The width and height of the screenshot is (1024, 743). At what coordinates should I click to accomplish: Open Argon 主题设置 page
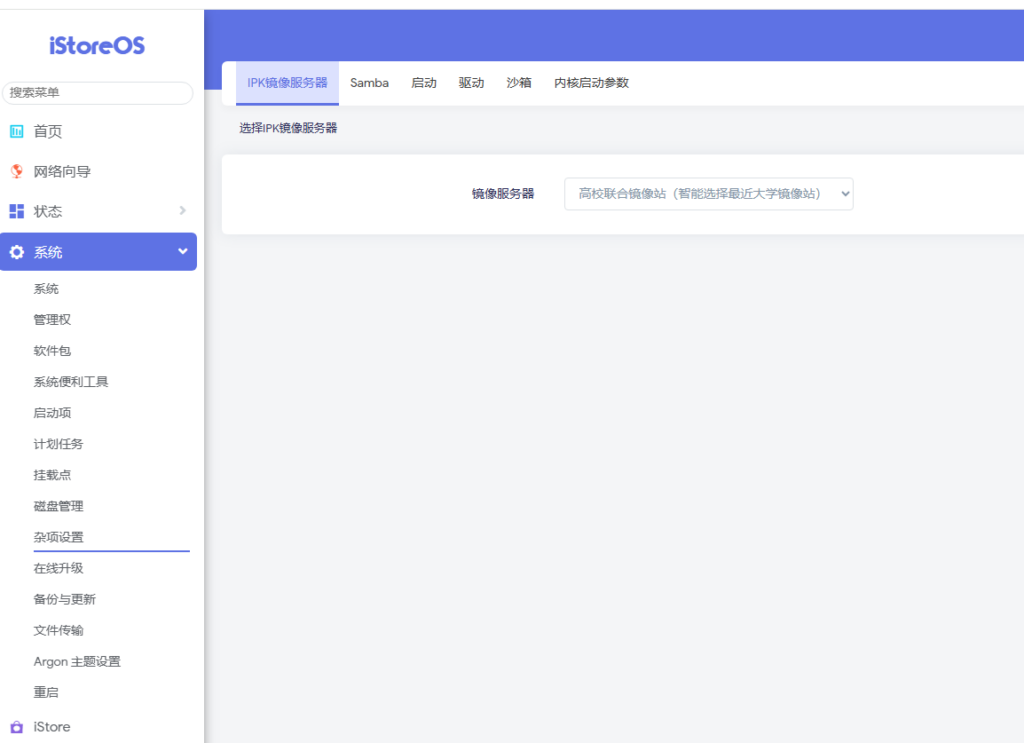coord(77,661)
